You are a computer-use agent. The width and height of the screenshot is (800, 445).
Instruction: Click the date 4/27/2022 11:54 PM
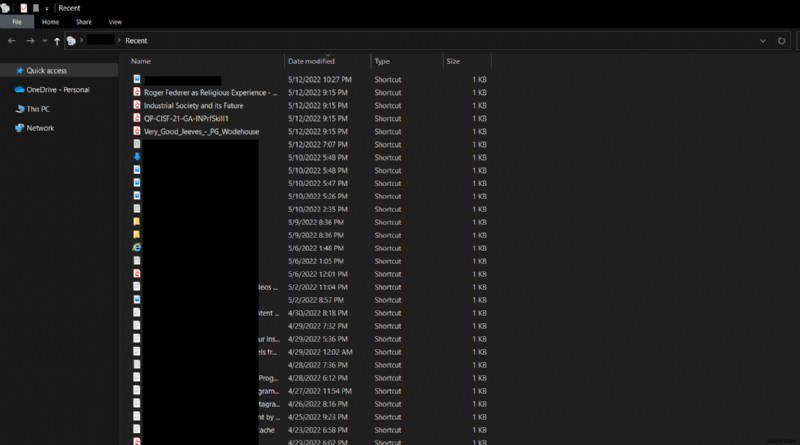(319, 391)
